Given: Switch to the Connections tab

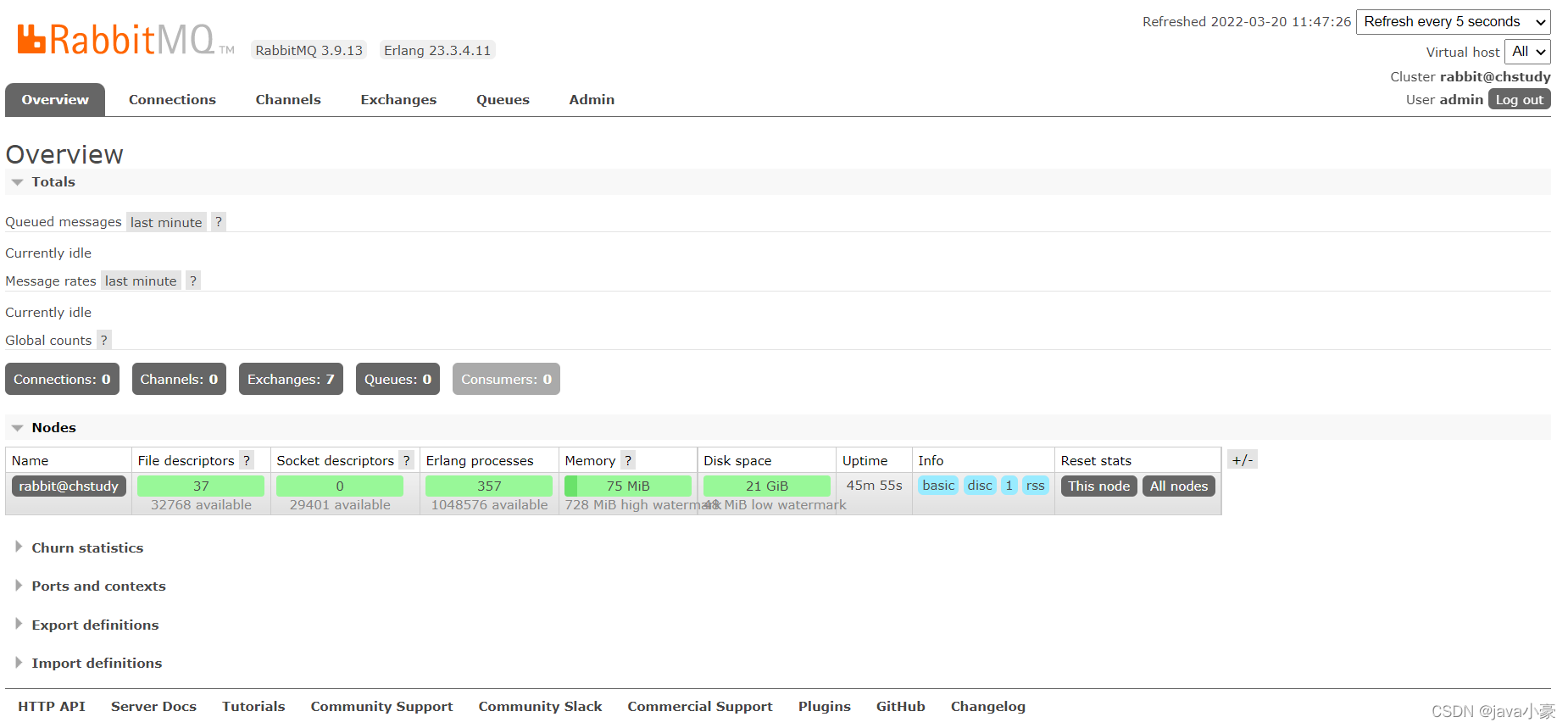Looking at the screenshot, I should click(172, 100).
